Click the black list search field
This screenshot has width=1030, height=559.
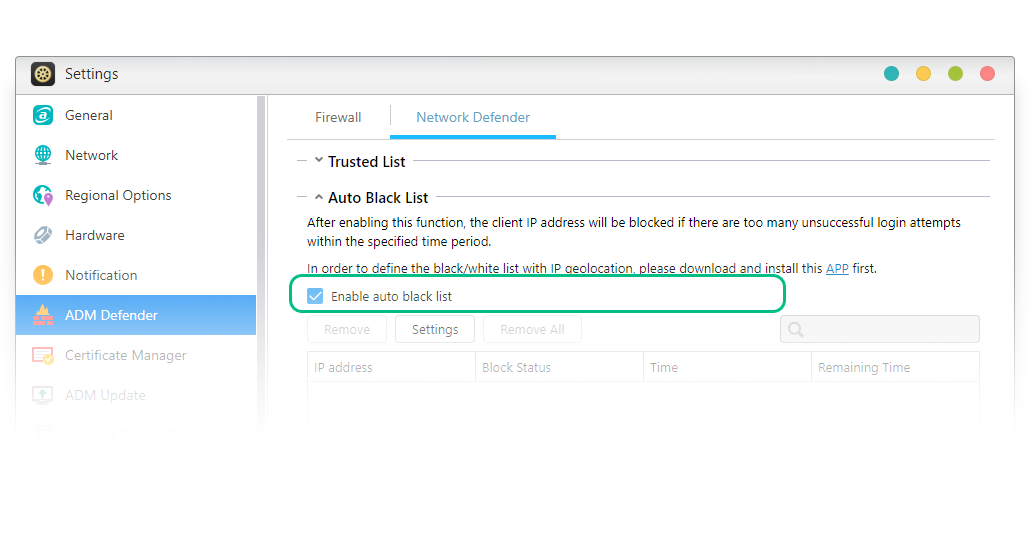890,329
